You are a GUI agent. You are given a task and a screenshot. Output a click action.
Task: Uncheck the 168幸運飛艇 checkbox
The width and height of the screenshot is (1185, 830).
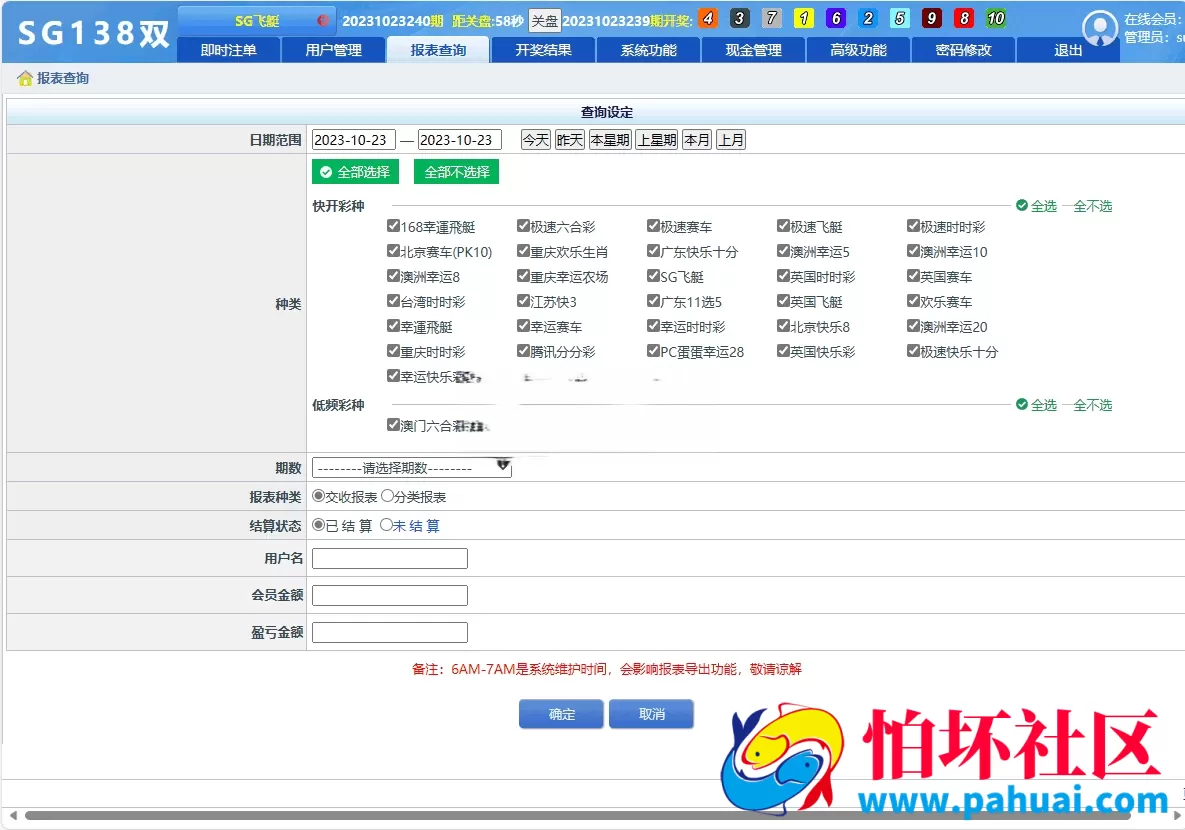tap(393, 225)
